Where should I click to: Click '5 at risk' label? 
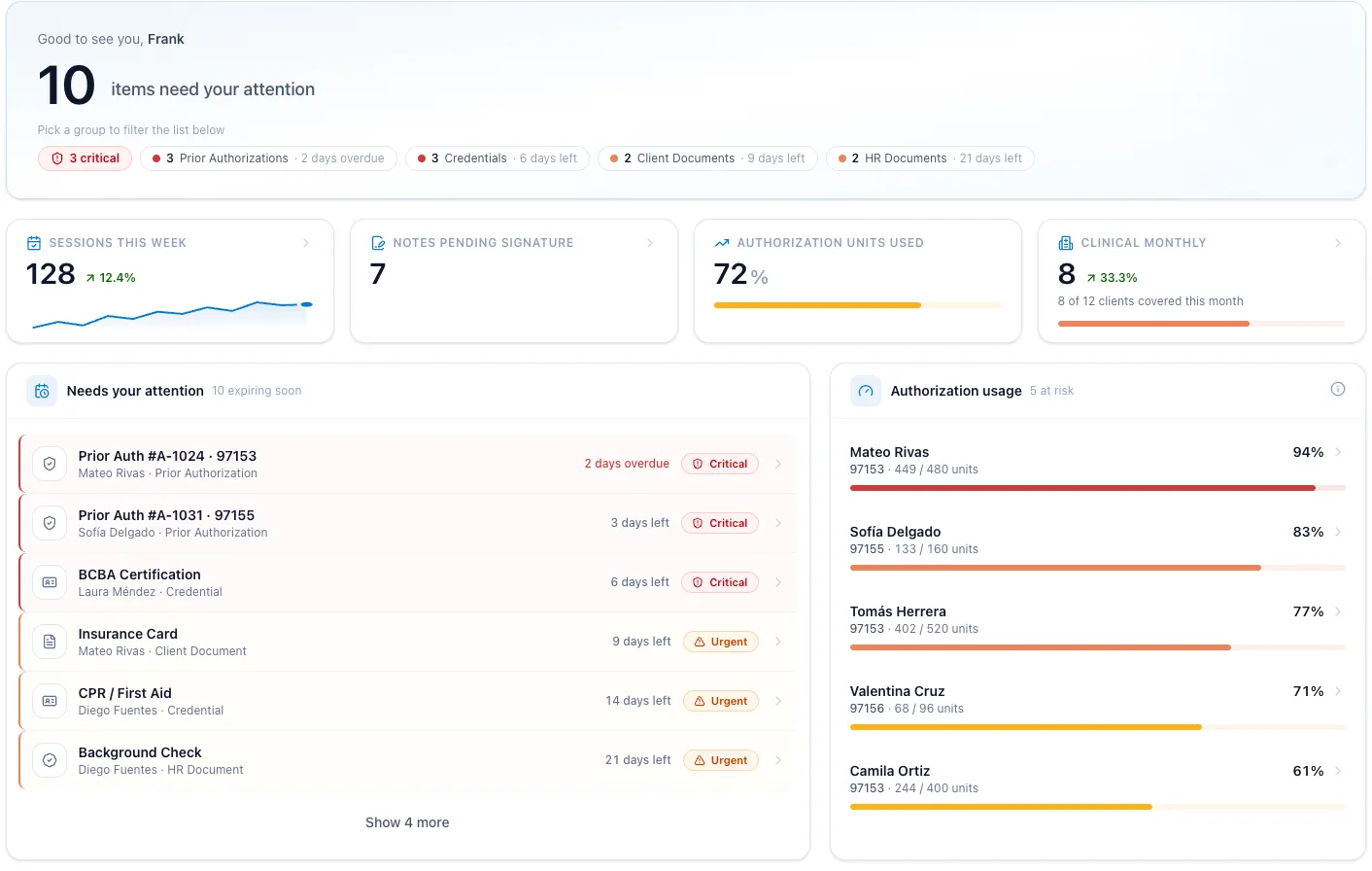pyautogui.click(x=1051, y=391)
